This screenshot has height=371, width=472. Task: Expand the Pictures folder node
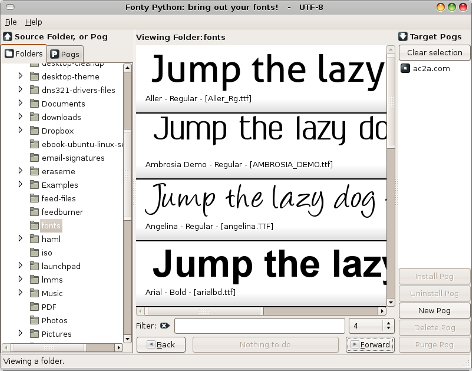pyautogui.click(x=20, y=333)
